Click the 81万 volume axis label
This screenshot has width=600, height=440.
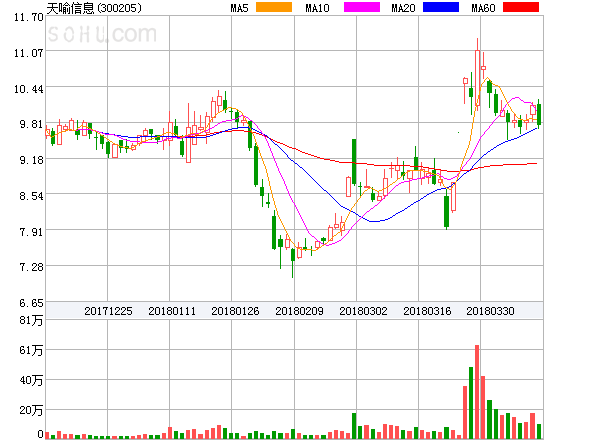coord(31,320)
